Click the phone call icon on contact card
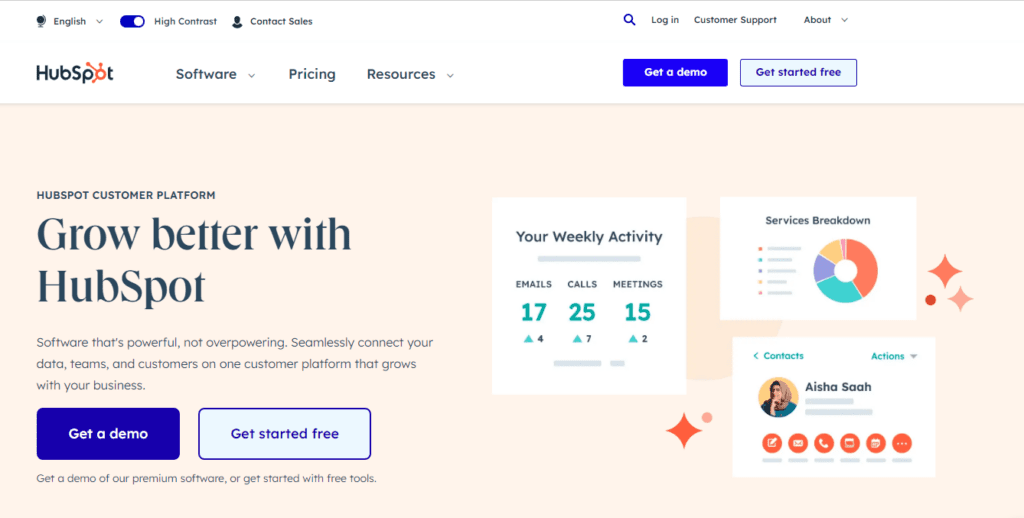Image resolution: width=1024 pixels, height=518 pixels. [x=824, y=443]
